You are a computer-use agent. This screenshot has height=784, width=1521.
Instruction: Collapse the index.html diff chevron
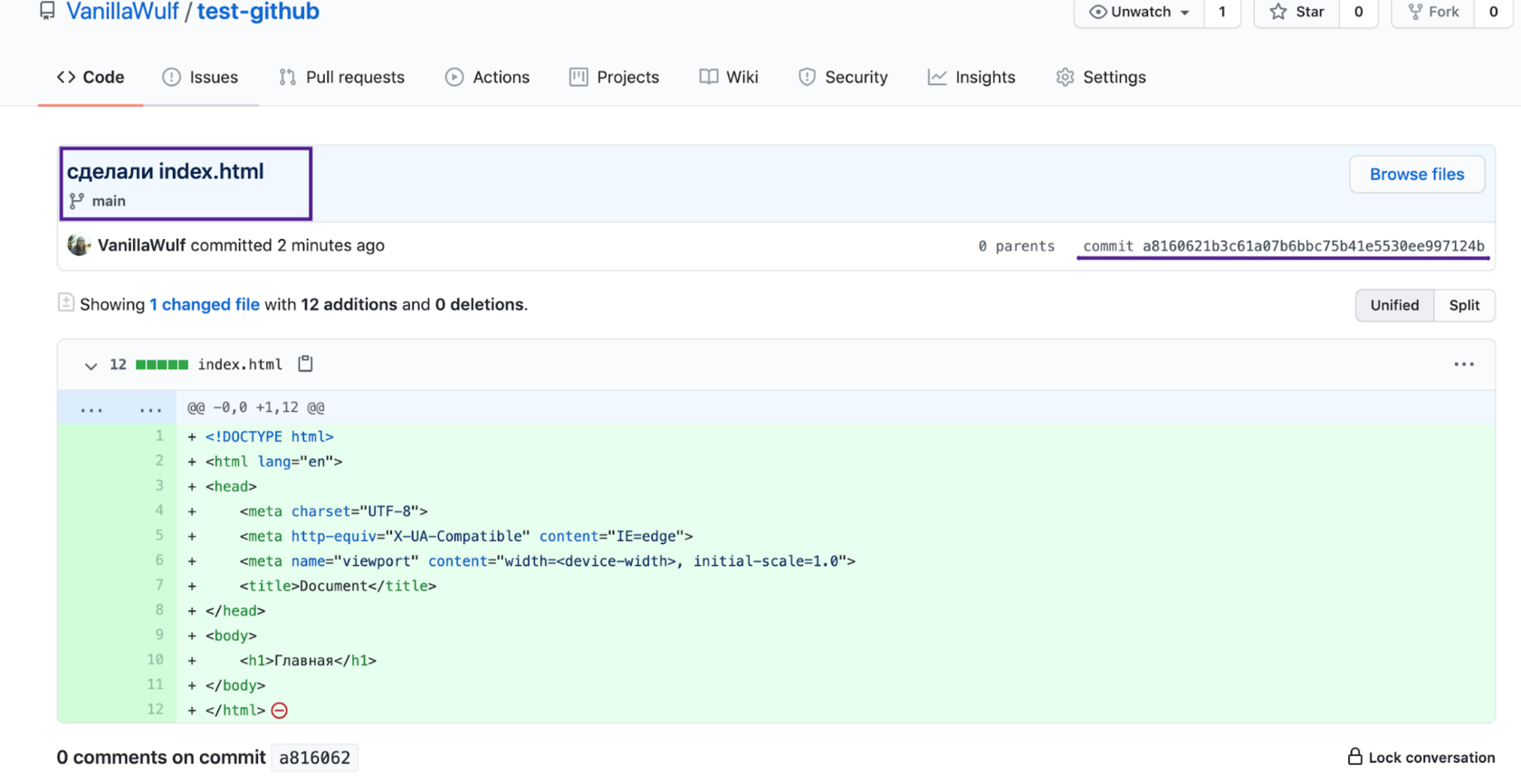(91, 365)
